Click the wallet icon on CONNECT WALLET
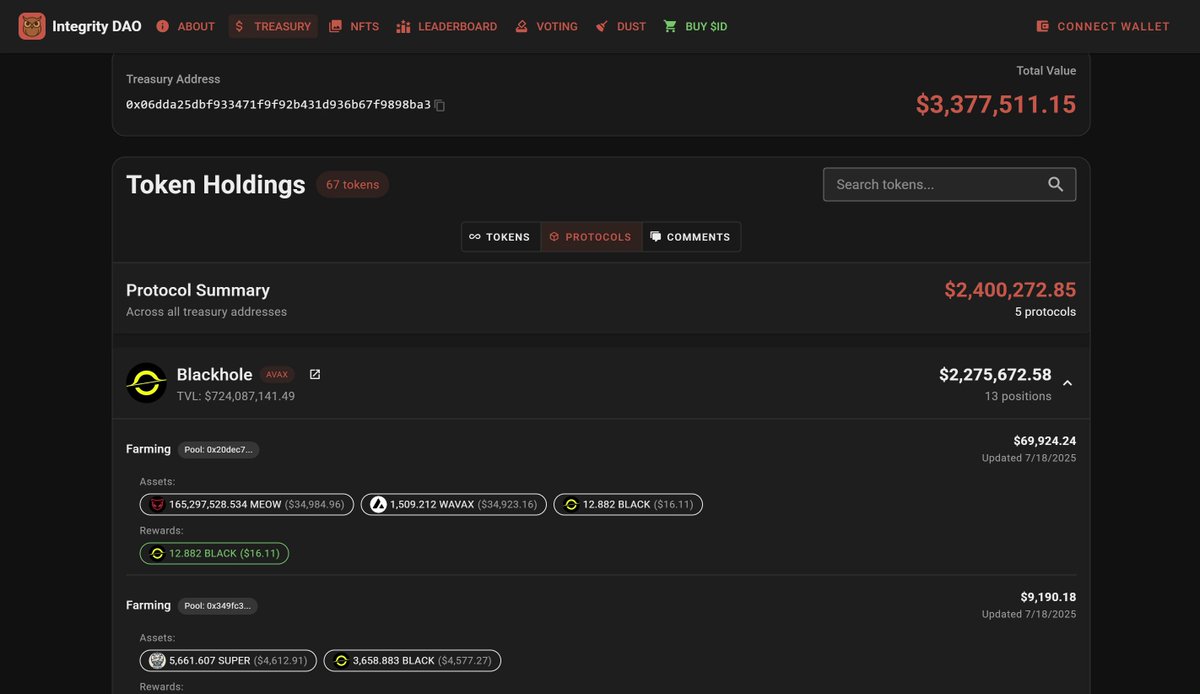 (1043, 26)
